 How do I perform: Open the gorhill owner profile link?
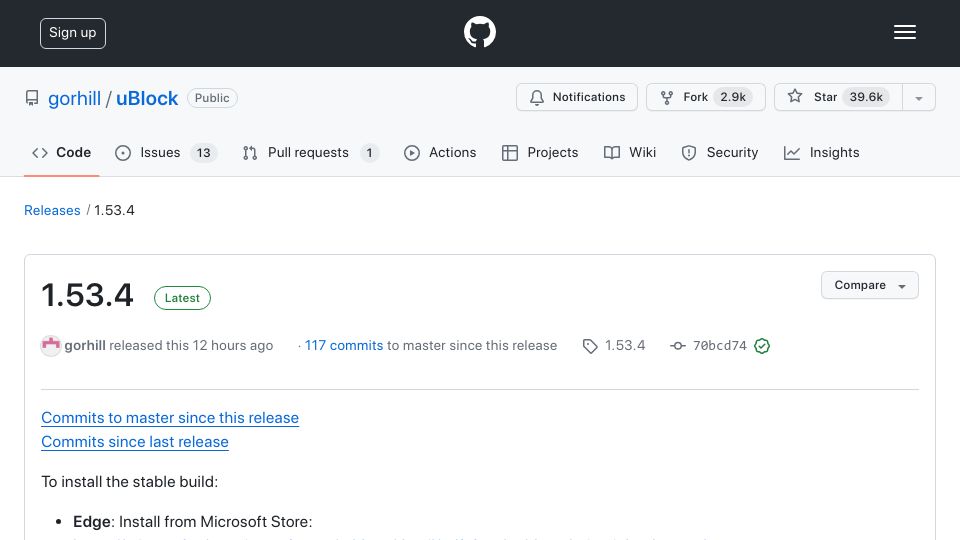click(74, 98)
